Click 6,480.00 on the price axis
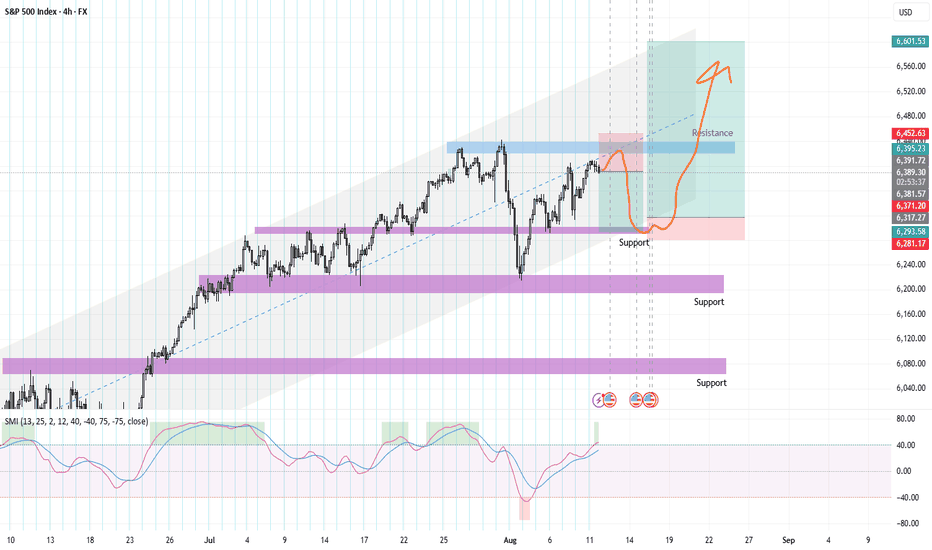The width and height of the screenshot is (932, 550). click(x=911, y=116)
